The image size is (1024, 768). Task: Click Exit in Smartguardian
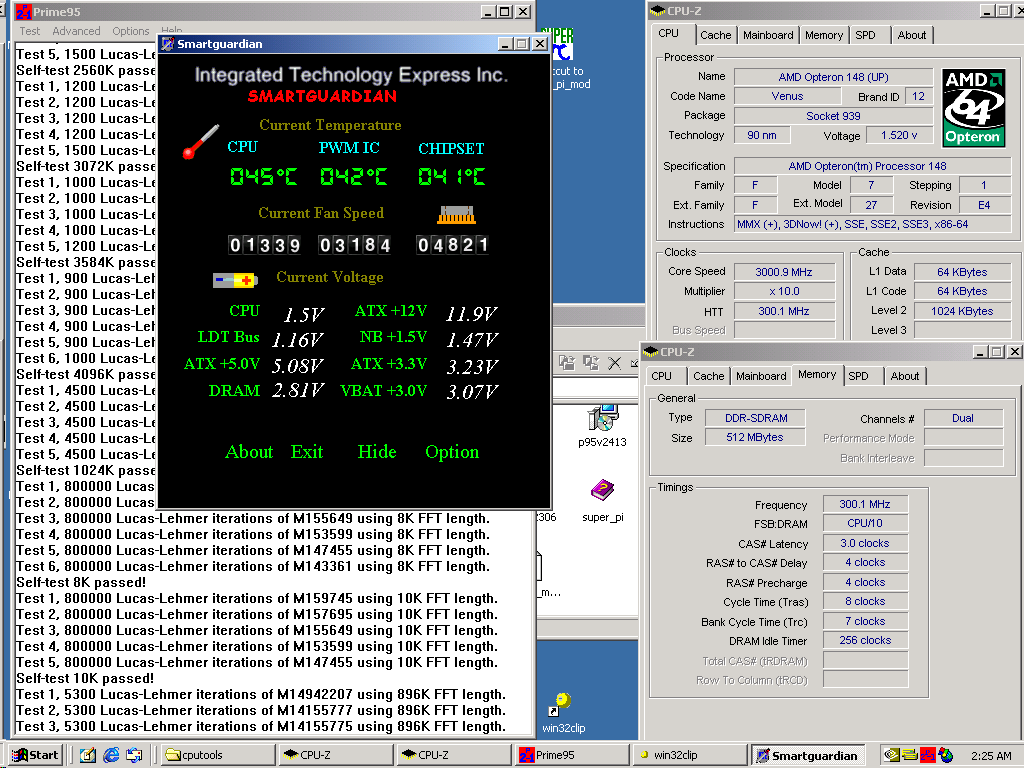(x=307, y=452)
